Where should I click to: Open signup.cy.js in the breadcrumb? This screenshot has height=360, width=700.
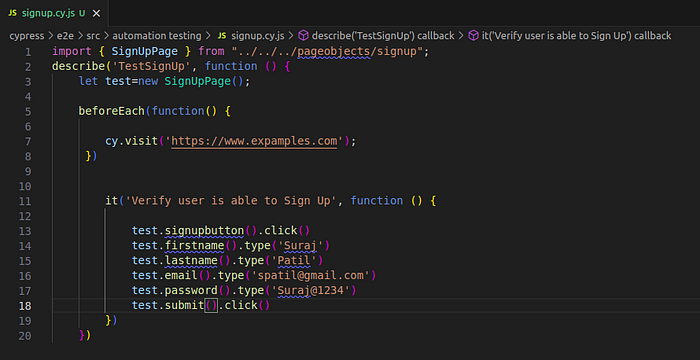pos(258,36)
